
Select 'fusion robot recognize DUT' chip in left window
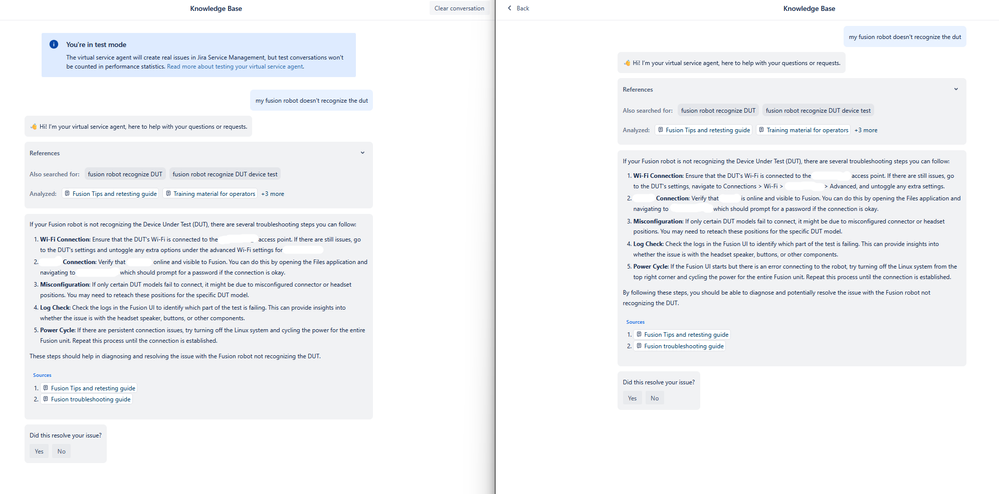click(x=126, y=174)
